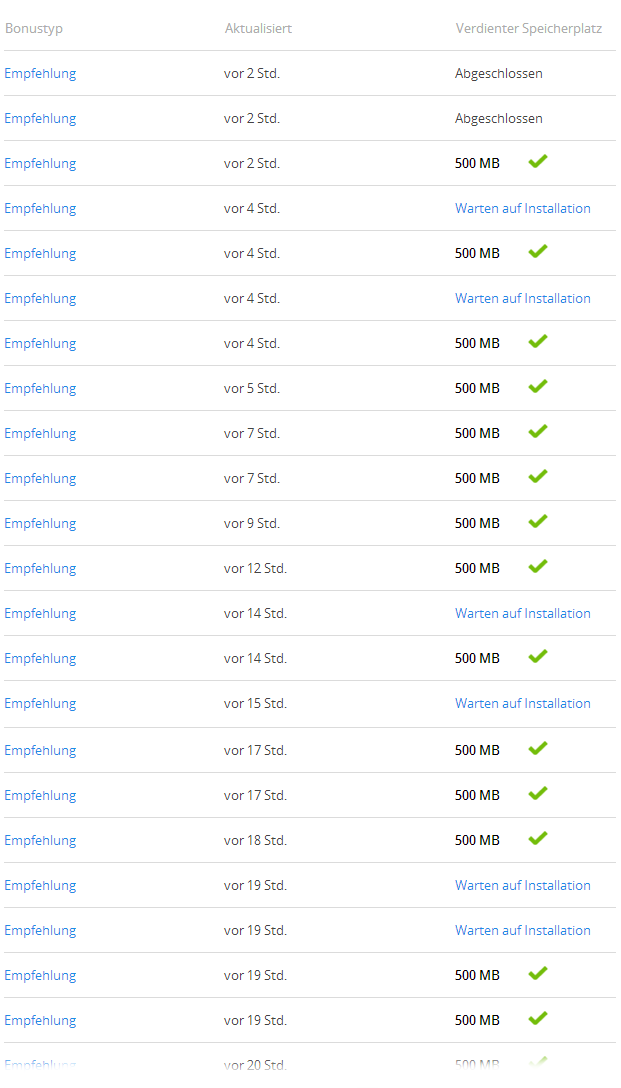Click the only green checkmark among vor 14 Std. rows
The image size is (621, 1088).
[538, 656]
